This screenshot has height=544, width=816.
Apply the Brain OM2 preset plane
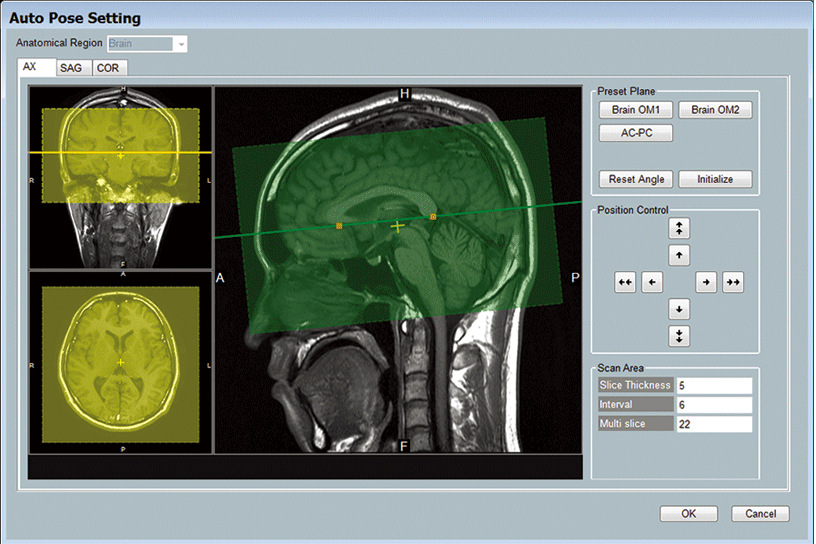click(x=714, y=110)
